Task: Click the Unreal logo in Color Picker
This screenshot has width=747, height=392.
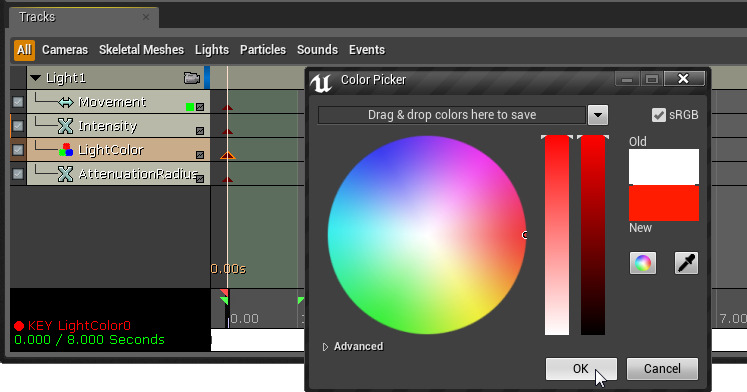Action: click(321, 82)
